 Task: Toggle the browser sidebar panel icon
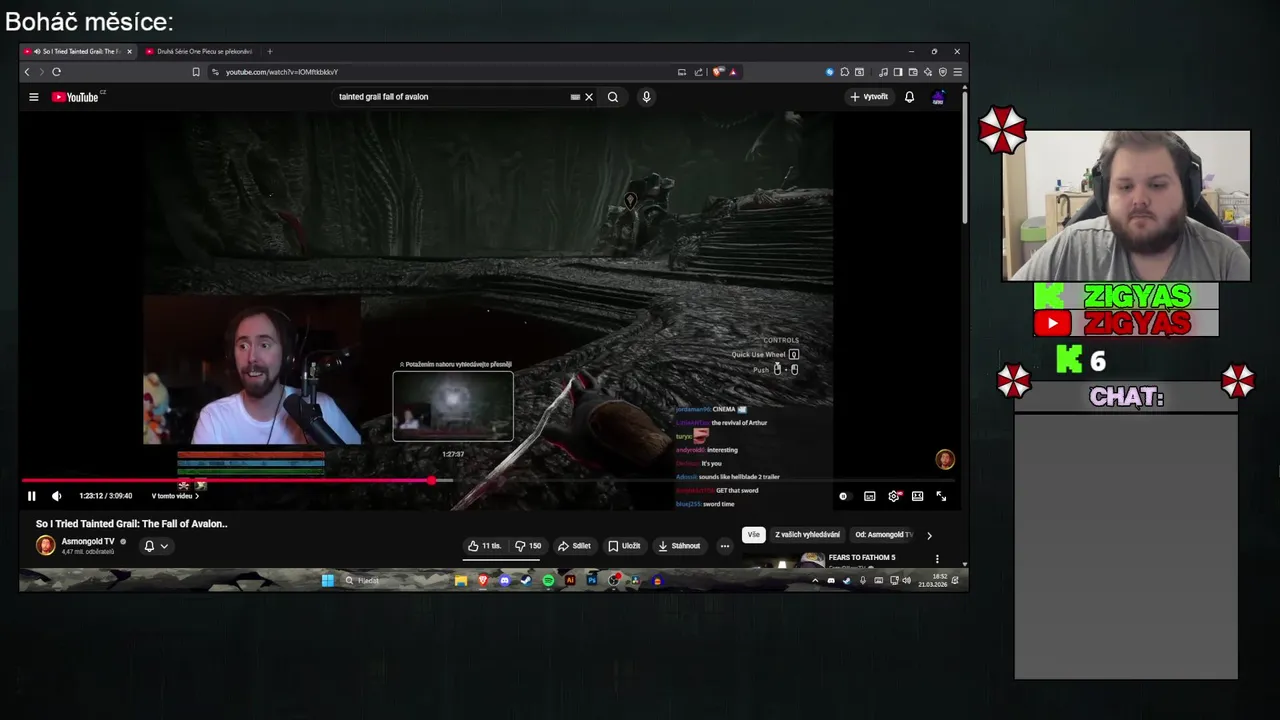pyautogui.click(x=898, y=72)
